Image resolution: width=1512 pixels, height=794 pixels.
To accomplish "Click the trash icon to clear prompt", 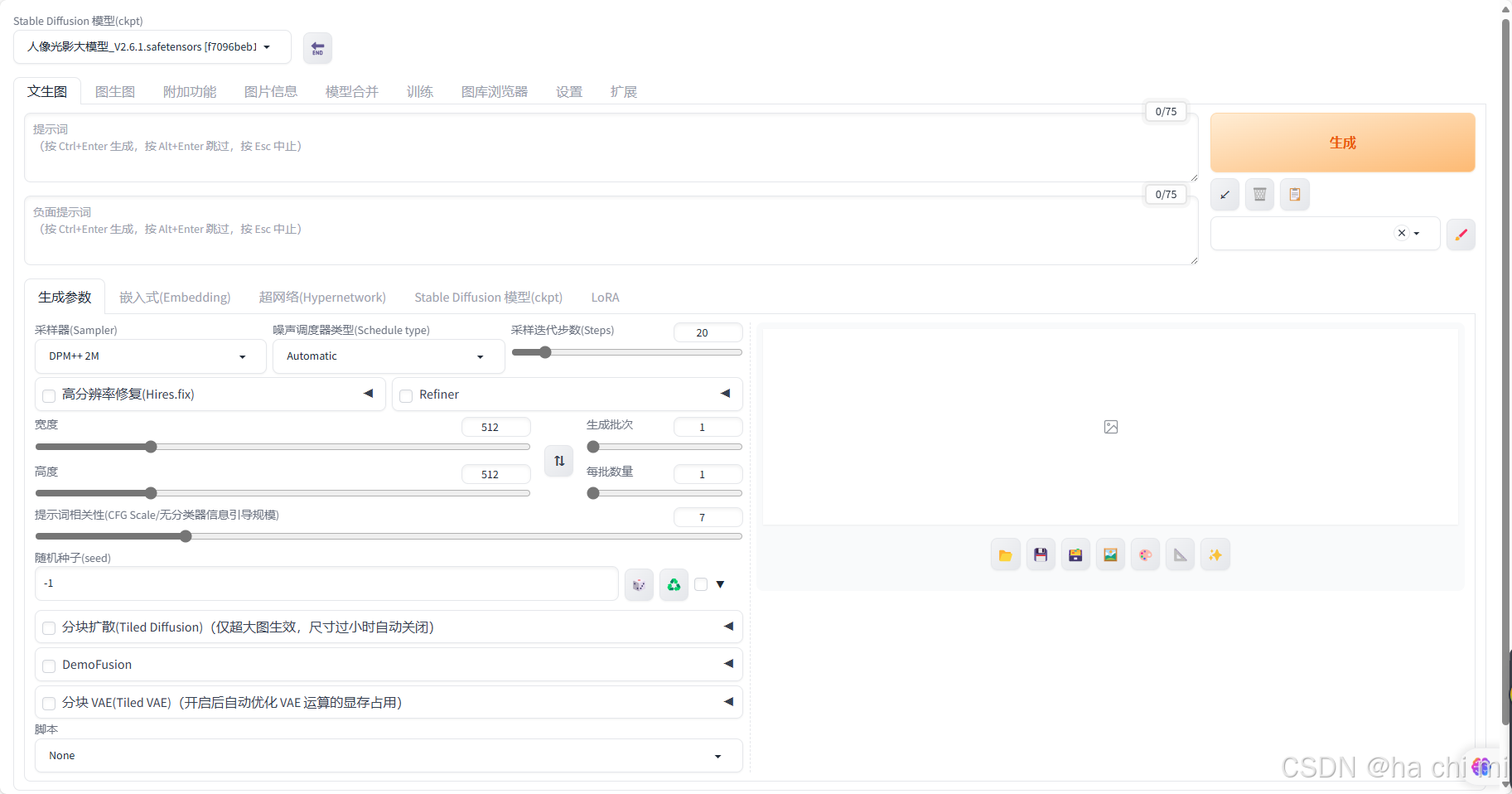I will [1259, 195].
